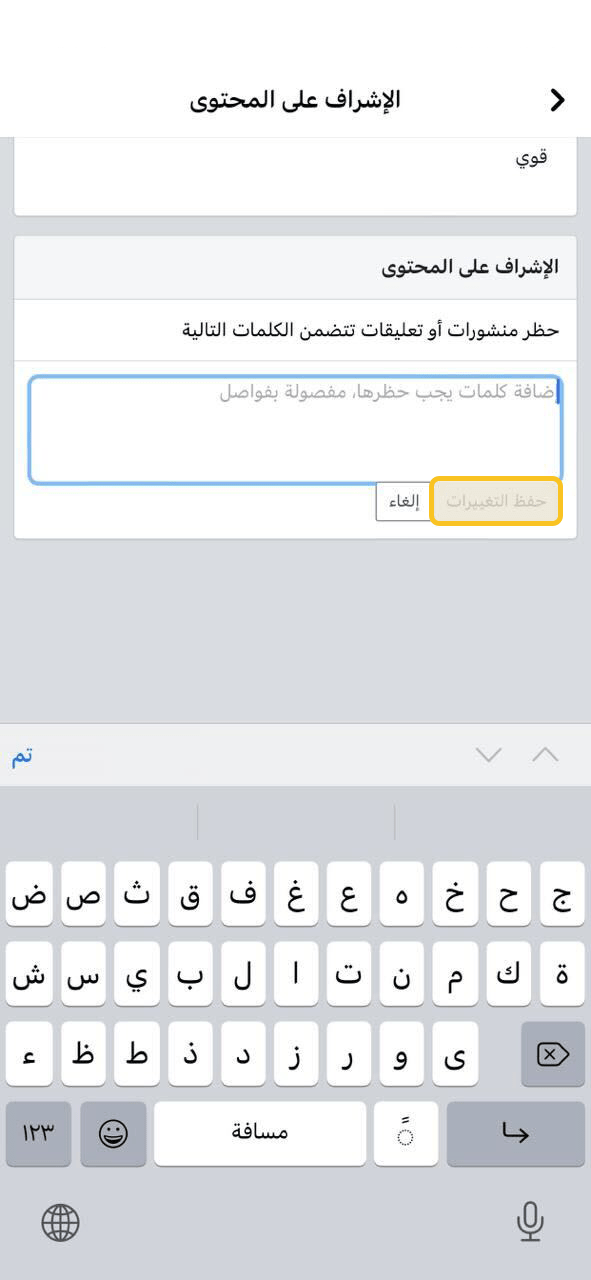Click the حفظ التغييرات save button

point(496,501)
